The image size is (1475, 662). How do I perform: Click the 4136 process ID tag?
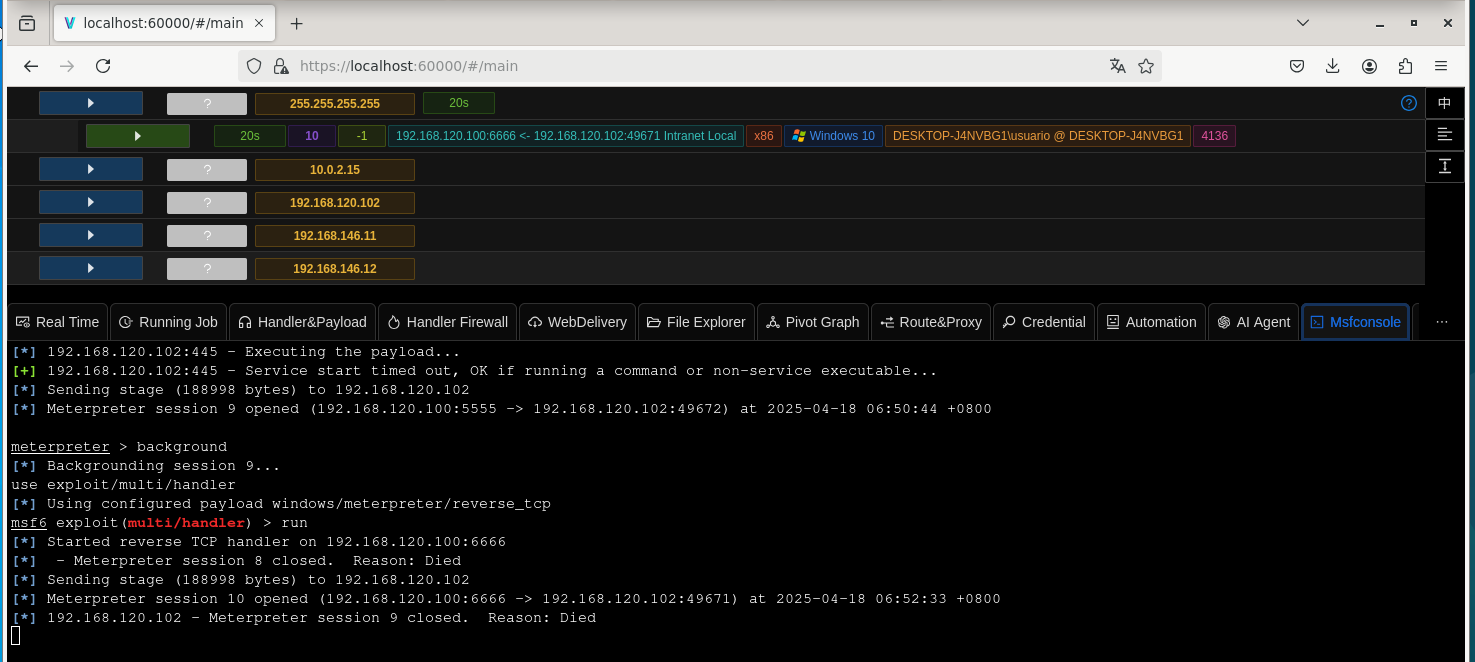pos(1215,136)
